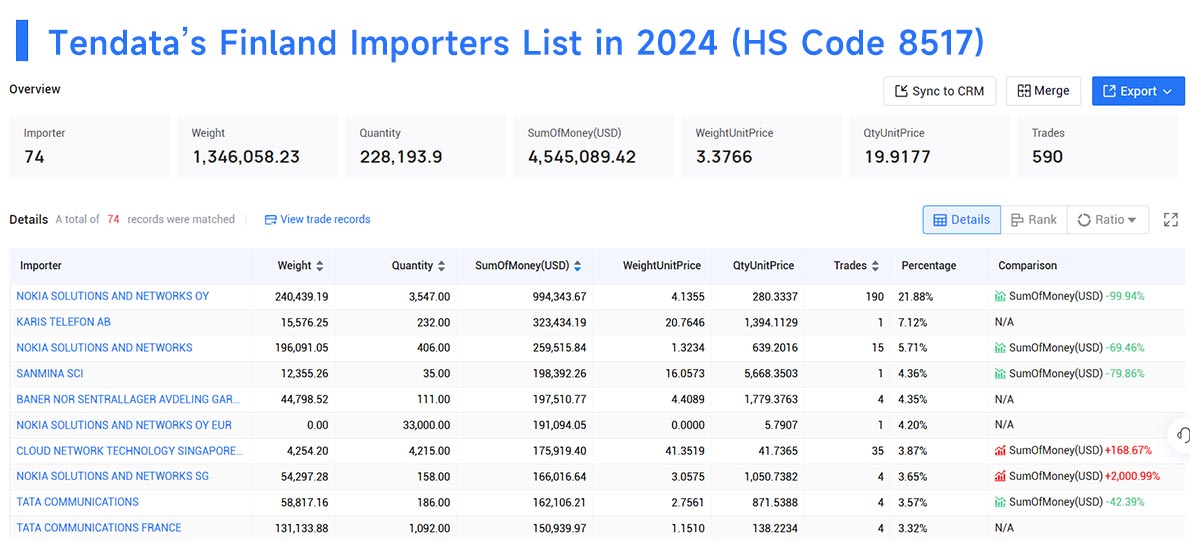The image size is (1190, 552).
Task: Click the WeightUnitPrice overview card 3.3766
Action: pos(761,147)
